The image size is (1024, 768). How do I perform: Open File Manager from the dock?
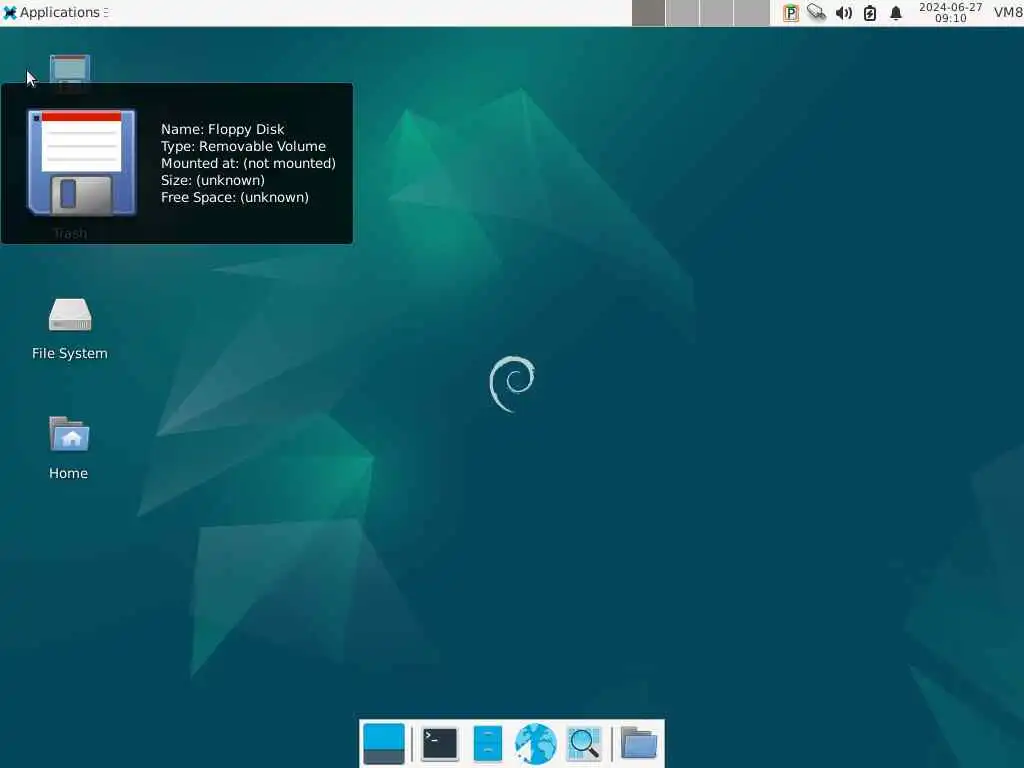point(487,744)
